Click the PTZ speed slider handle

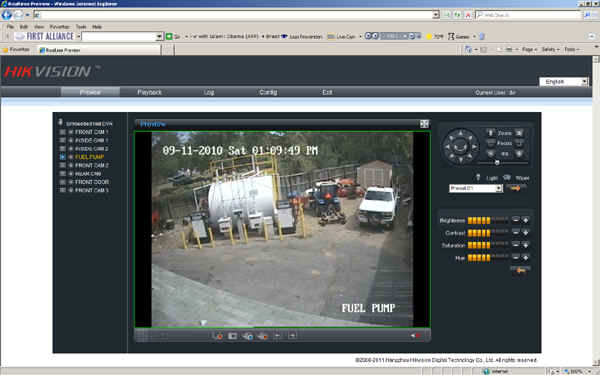click(497, 162)
